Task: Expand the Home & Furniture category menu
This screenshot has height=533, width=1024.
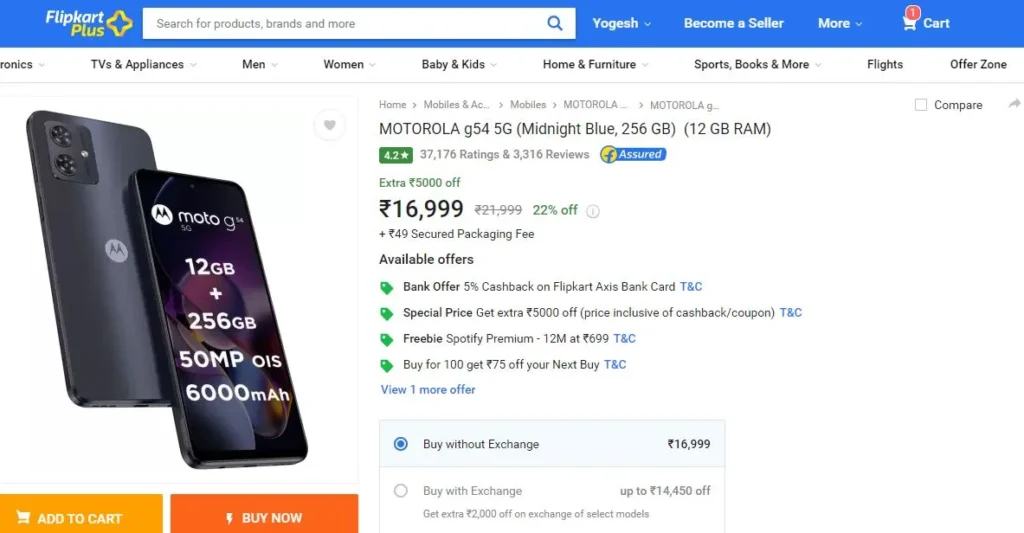Action: (595, 65)
